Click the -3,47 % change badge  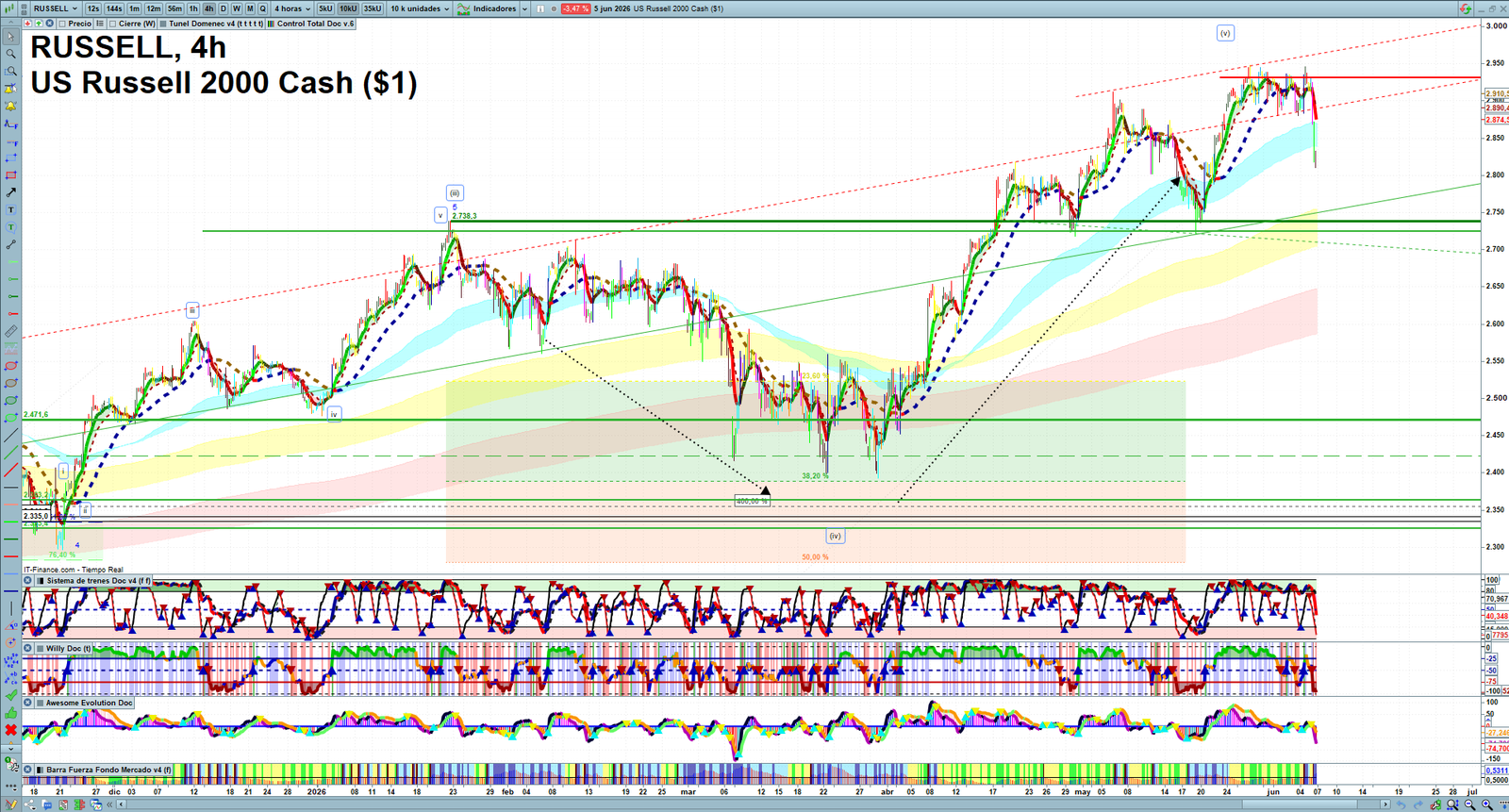point(575,8)
